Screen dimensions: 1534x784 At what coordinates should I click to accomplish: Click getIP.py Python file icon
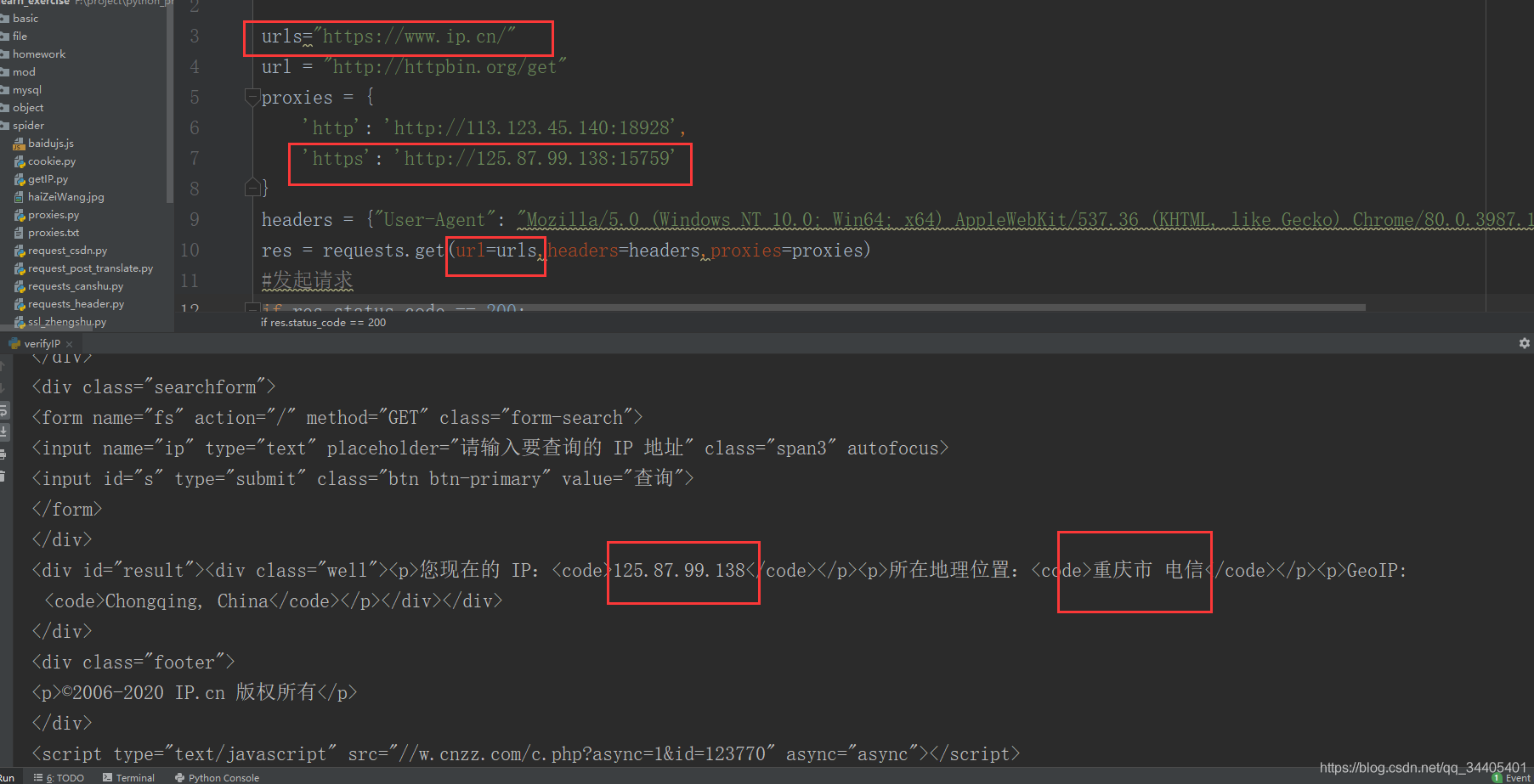pyautogui.click(x=20, y=179)
